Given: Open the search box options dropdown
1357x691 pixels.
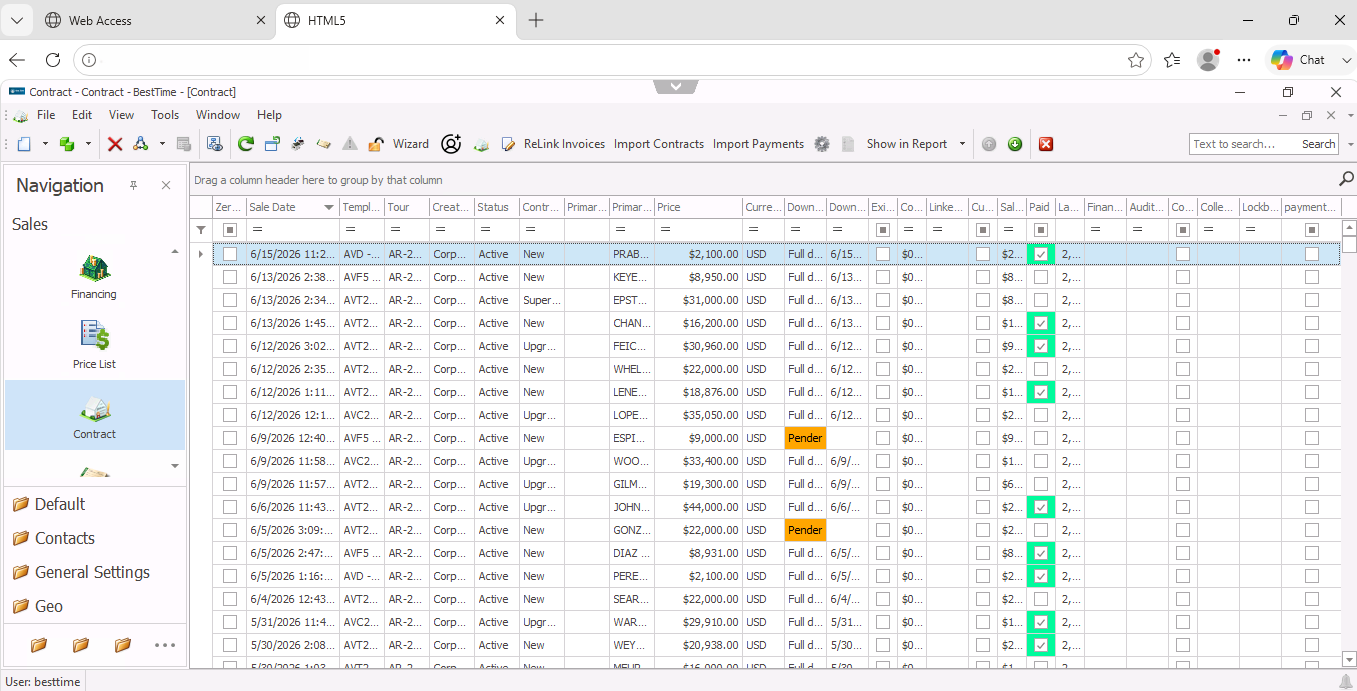Looking at the screenshot, I should 1349,144.
